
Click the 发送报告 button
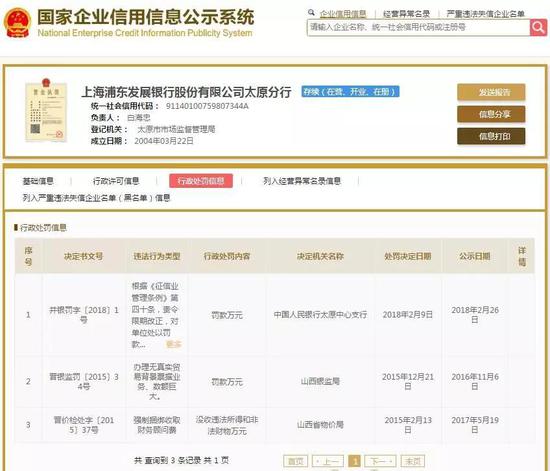click(491, 92)
